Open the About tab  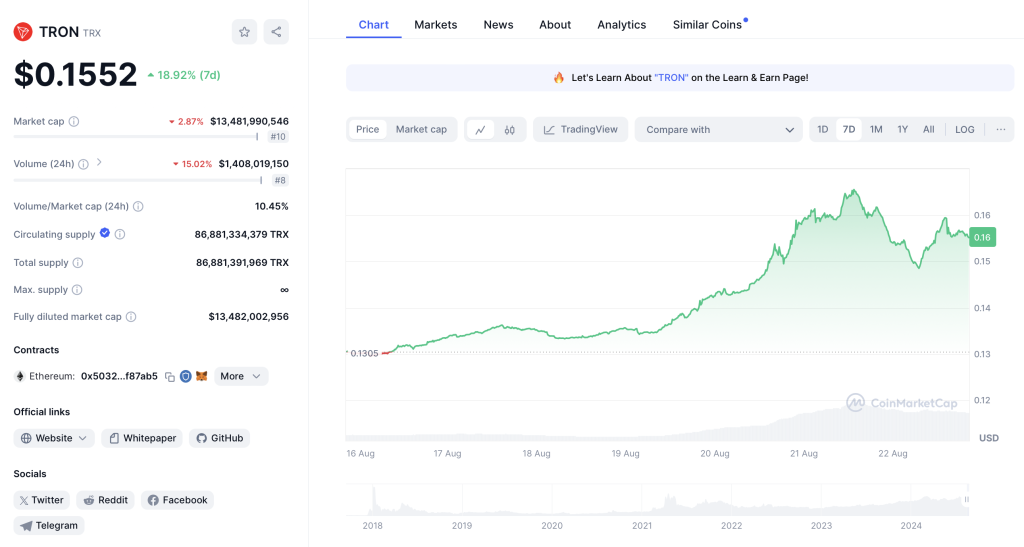pos(555,25)
